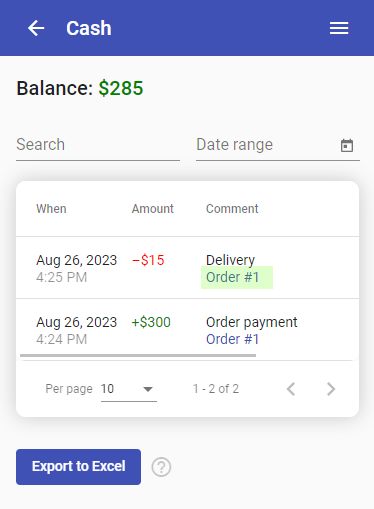The width and height of the screenshot is (374, 509).
Task: Select the −$15 Delivery transaction row
Action: (x=187, y=268)
